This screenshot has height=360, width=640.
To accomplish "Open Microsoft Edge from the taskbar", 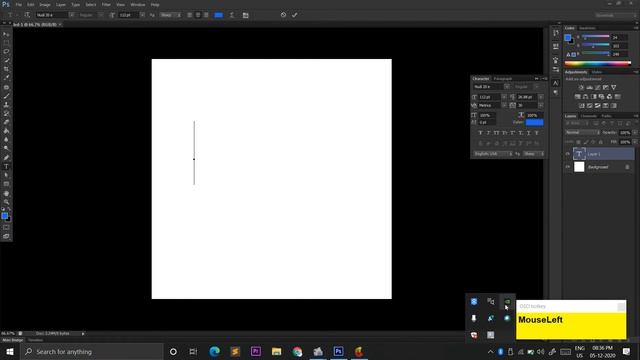I will (x=214, y=351).
